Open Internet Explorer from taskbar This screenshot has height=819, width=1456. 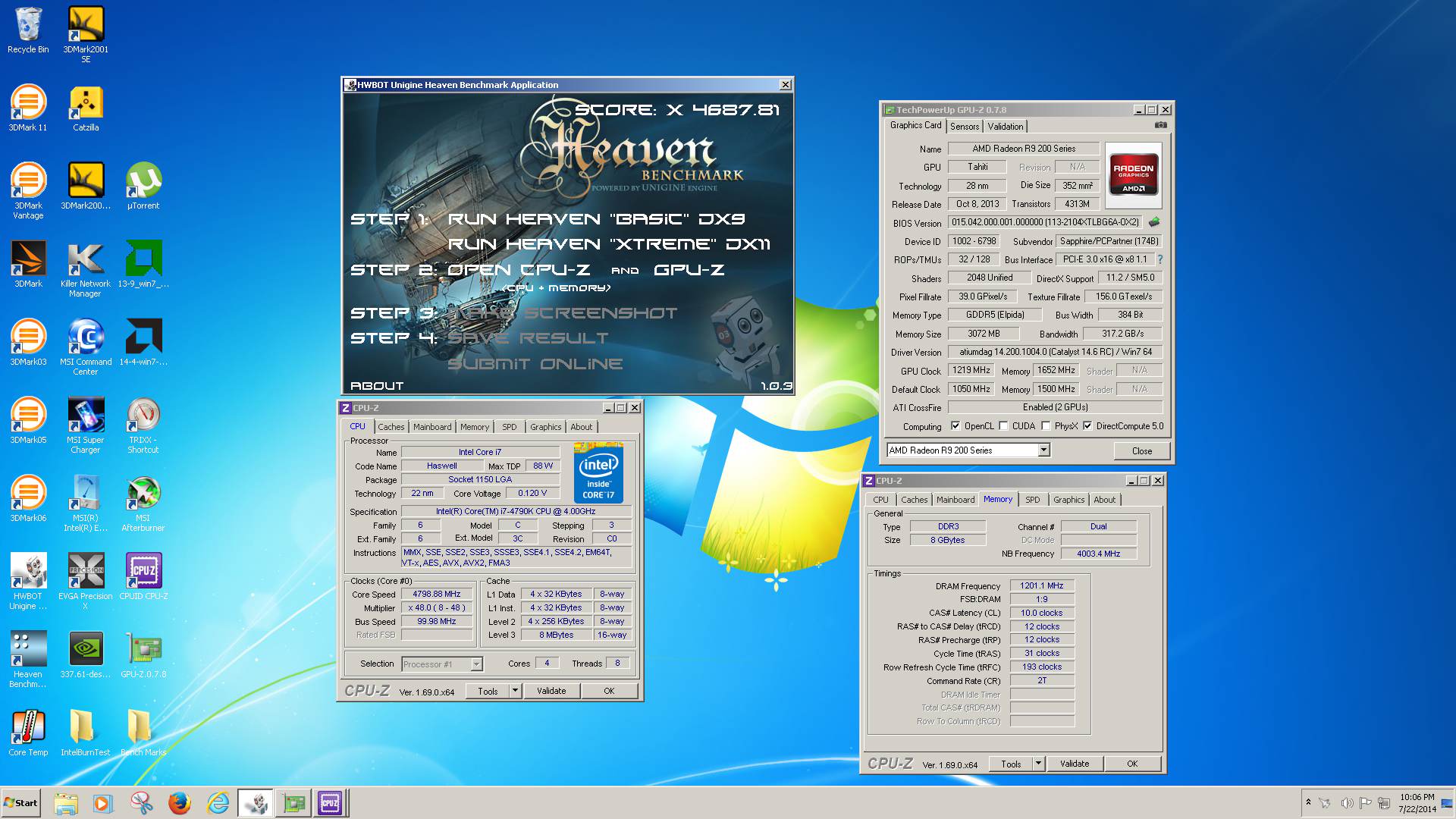coord(218,803)
